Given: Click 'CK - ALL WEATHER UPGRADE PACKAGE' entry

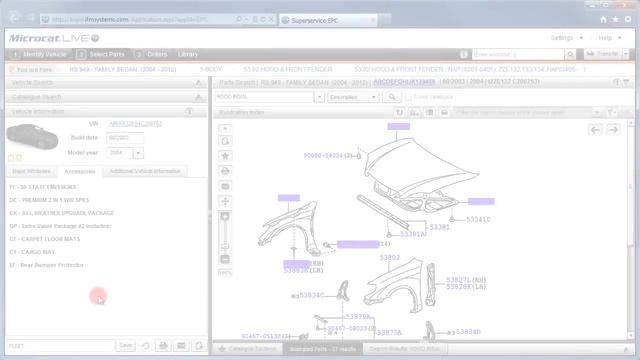Looking at the screenshot, I should tap(62, 213).
